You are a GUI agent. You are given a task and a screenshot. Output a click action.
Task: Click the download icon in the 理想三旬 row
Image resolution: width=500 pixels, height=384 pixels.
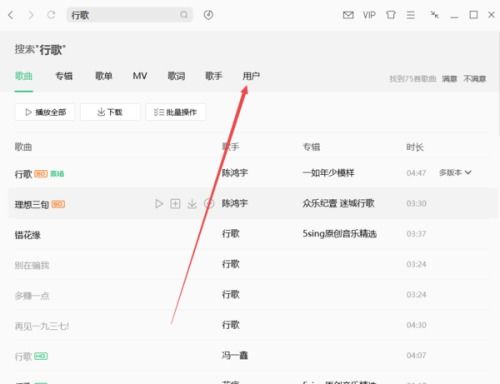pyautogui.click(x=192, y=203)
